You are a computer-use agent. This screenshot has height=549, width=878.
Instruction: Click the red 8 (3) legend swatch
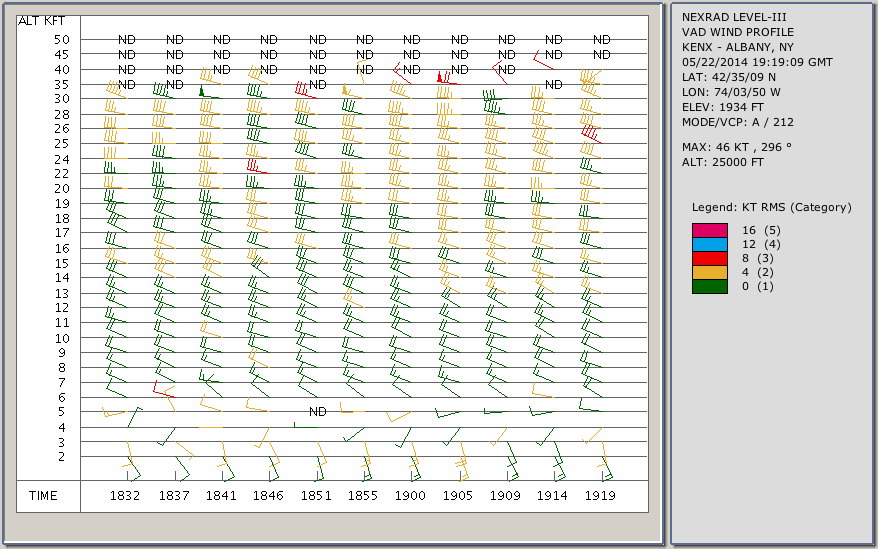pyautogui.click(x=709, y=258)
